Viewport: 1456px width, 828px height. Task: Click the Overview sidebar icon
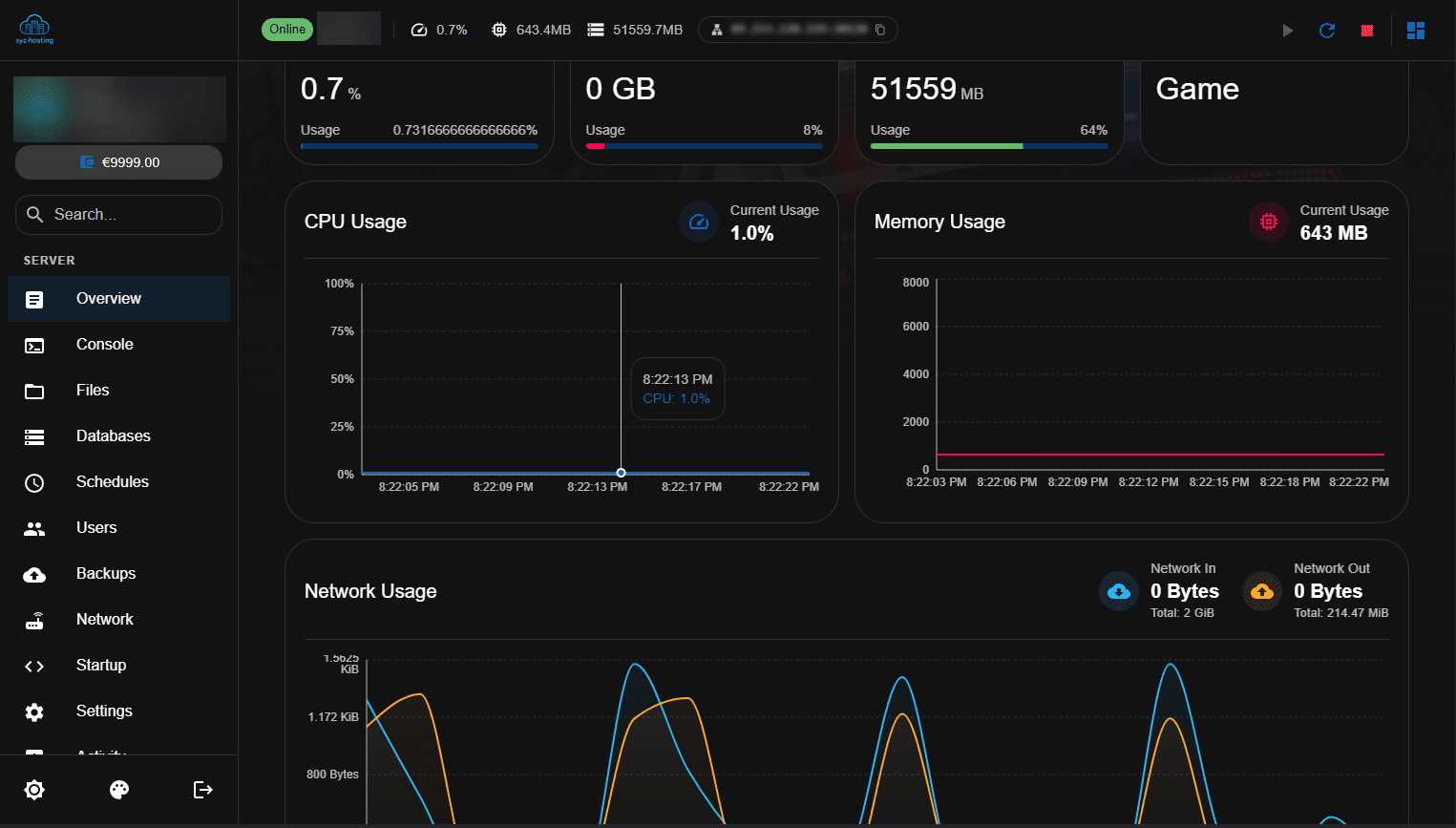click(x=34, y=300)
